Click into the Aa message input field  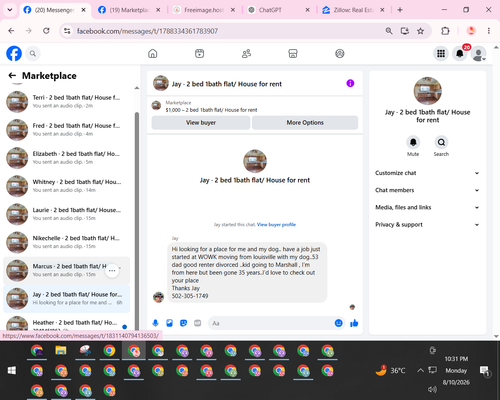click(x=277, y=323)
